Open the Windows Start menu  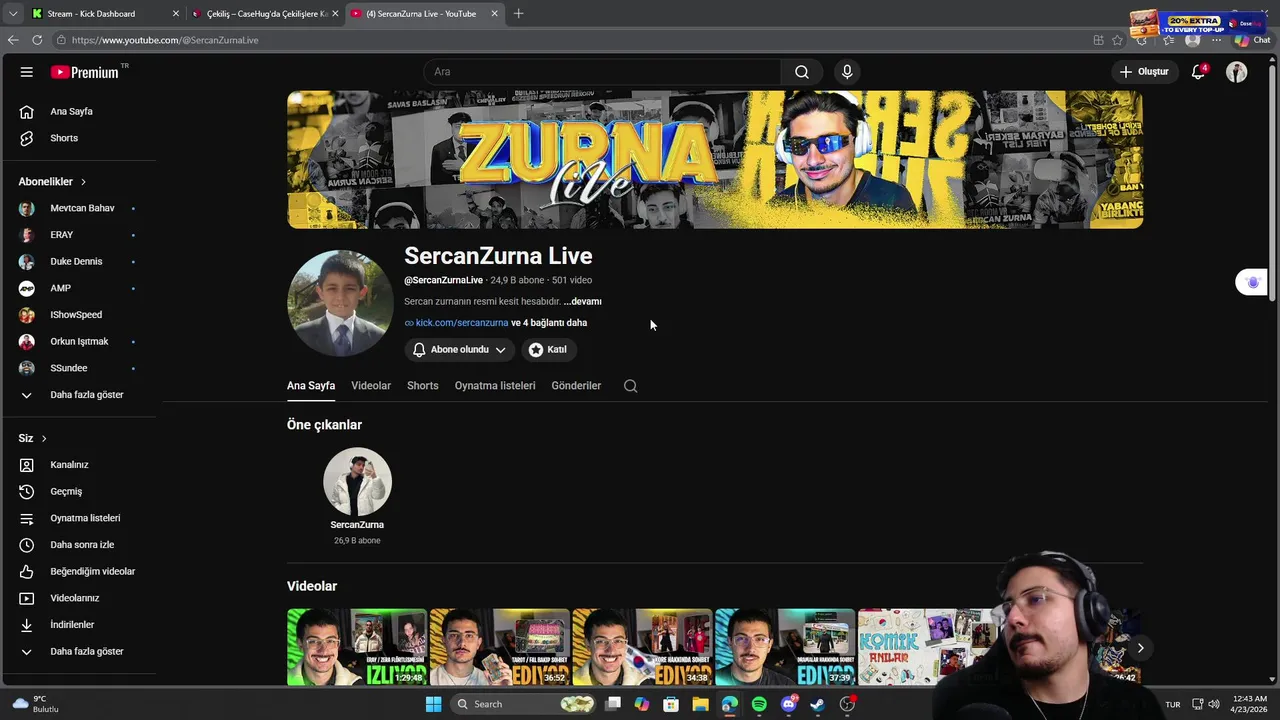click(433, 704)
